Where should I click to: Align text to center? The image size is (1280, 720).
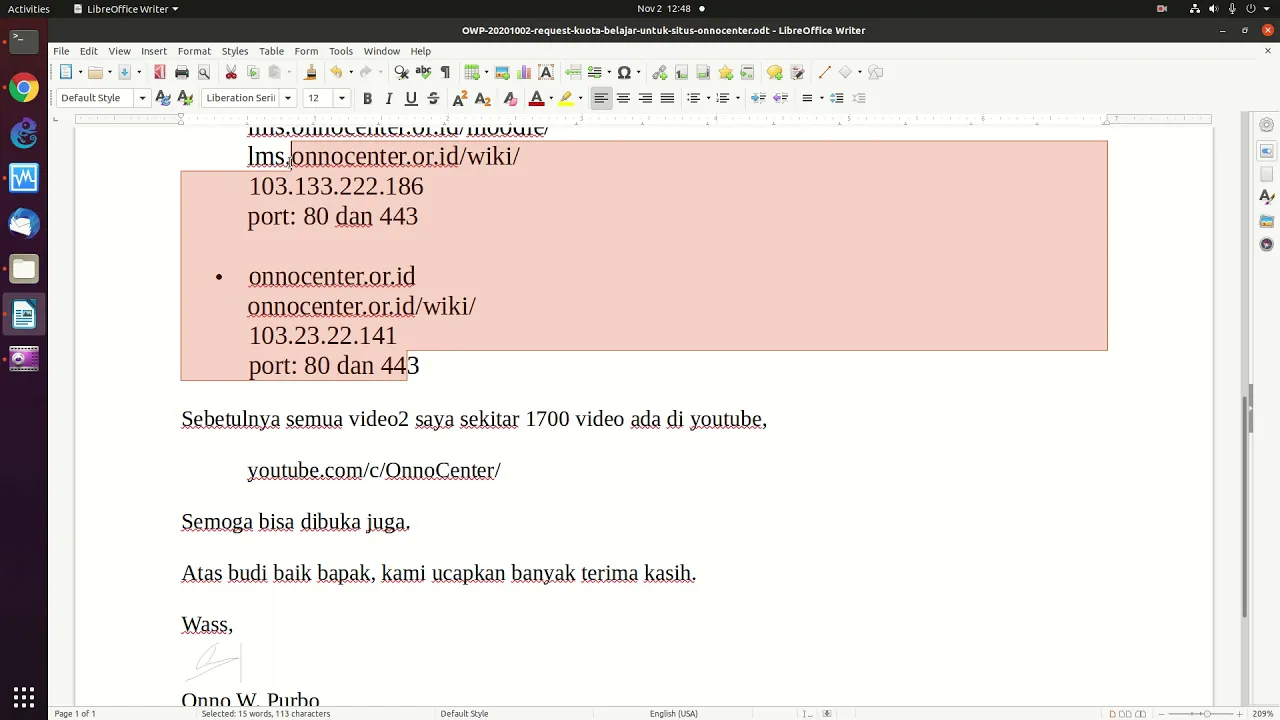coord(623,98)
